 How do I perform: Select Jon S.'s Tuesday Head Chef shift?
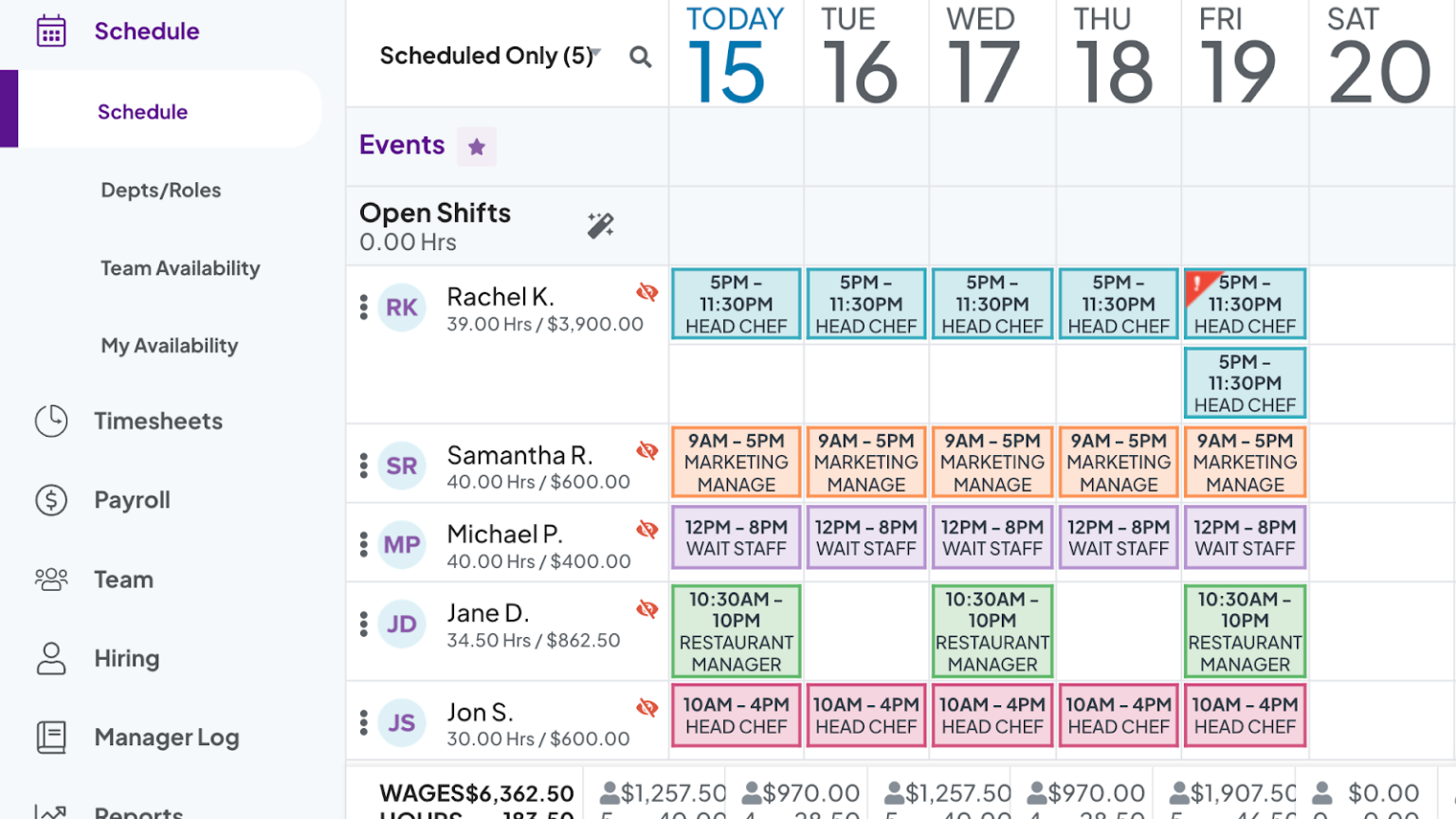click(x=865, y=715)
